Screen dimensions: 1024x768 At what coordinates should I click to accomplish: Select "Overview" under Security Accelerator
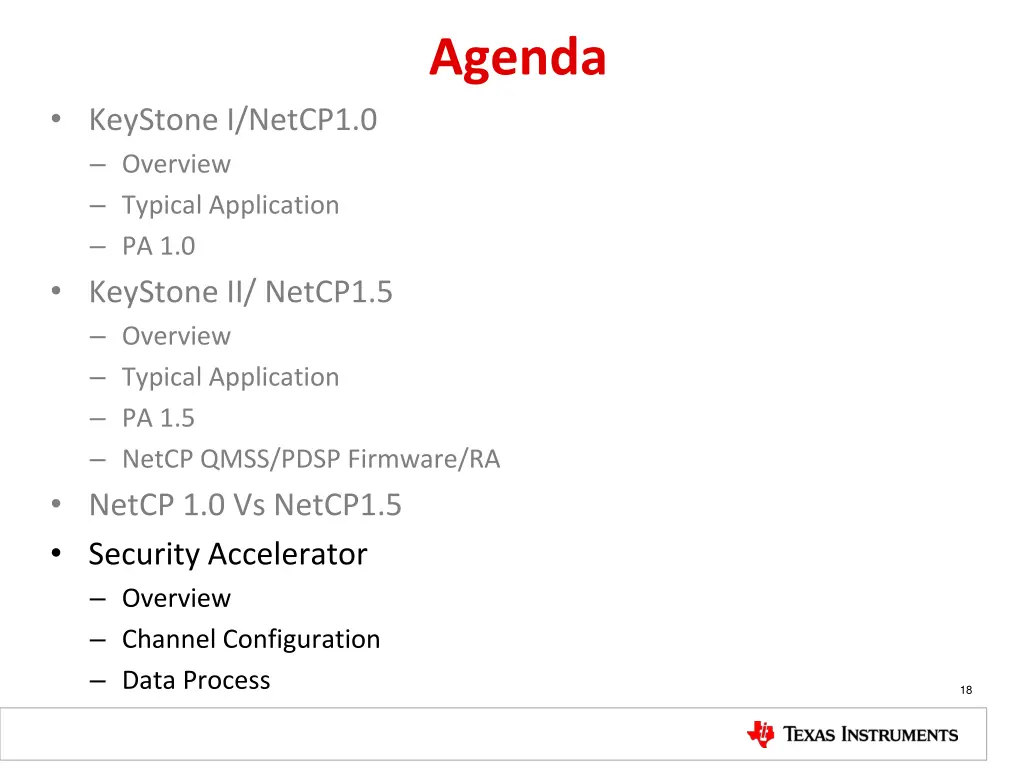pos(176,598)
